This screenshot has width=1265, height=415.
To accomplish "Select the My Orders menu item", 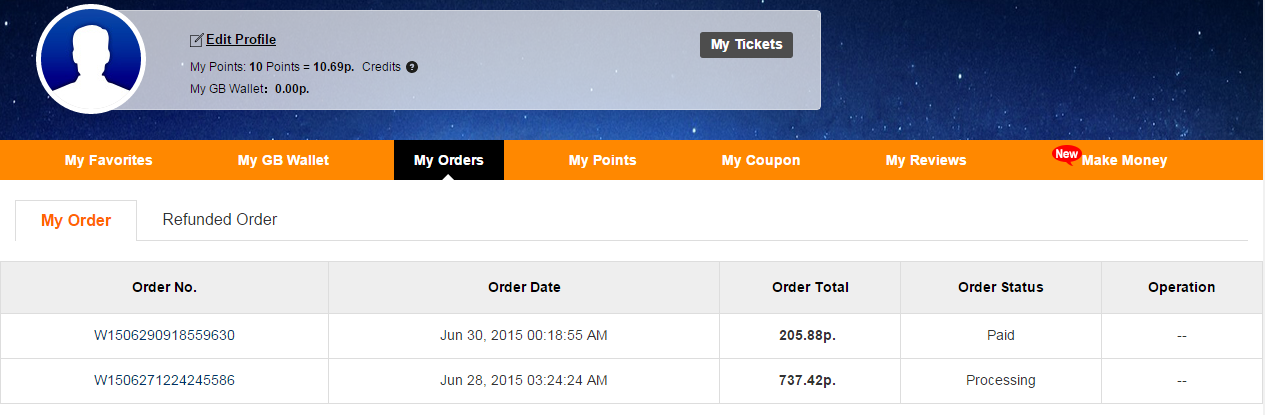I will (449, 160).
